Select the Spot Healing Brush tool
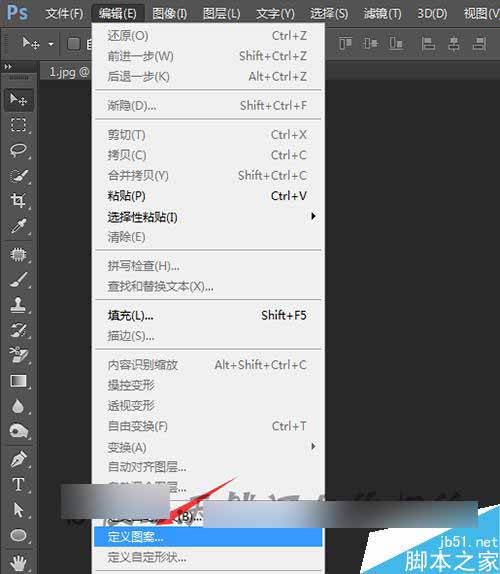The height and width of the screenshot is (574, 500). point(18,254)
